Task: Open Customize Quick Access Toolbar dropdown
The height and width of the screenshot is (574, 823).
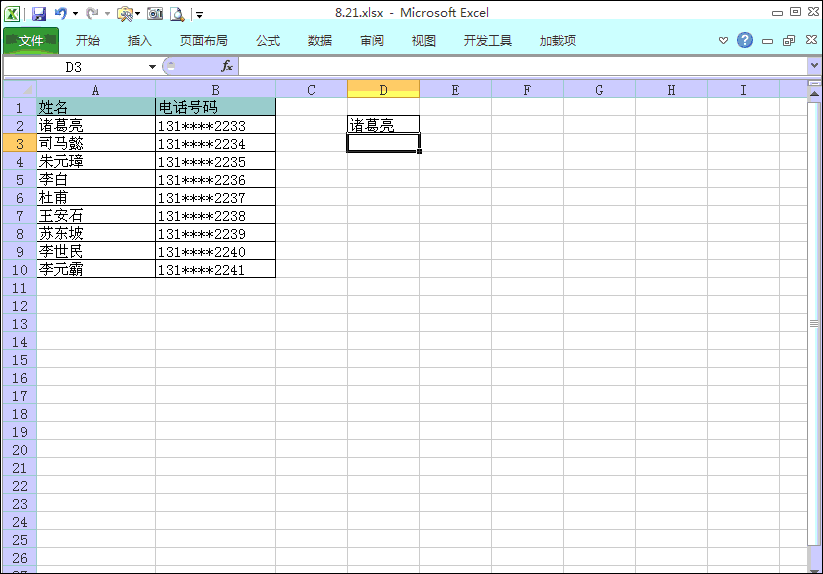Action: [x=199, y=15]
